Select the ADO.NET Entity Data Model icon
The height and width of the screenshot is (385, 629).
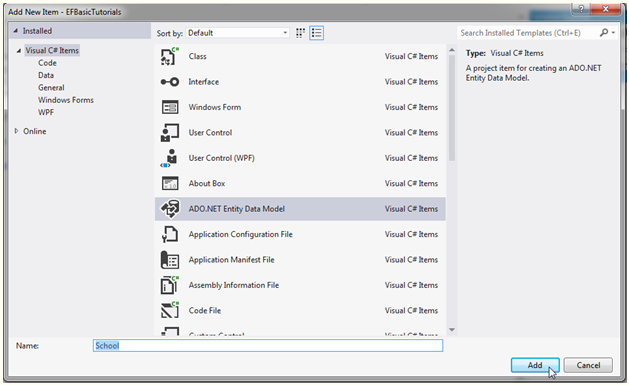coord(170,209)
